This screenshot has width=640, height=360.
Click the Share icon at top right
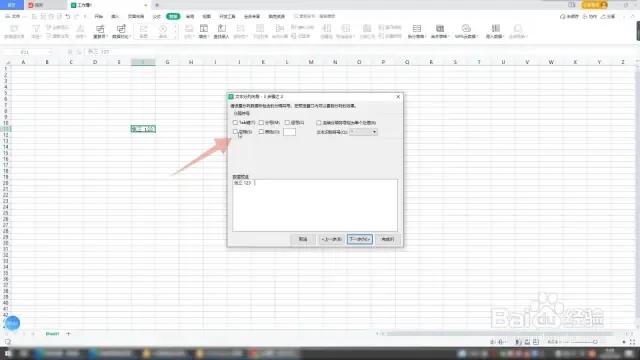click(x=608, y=16)
